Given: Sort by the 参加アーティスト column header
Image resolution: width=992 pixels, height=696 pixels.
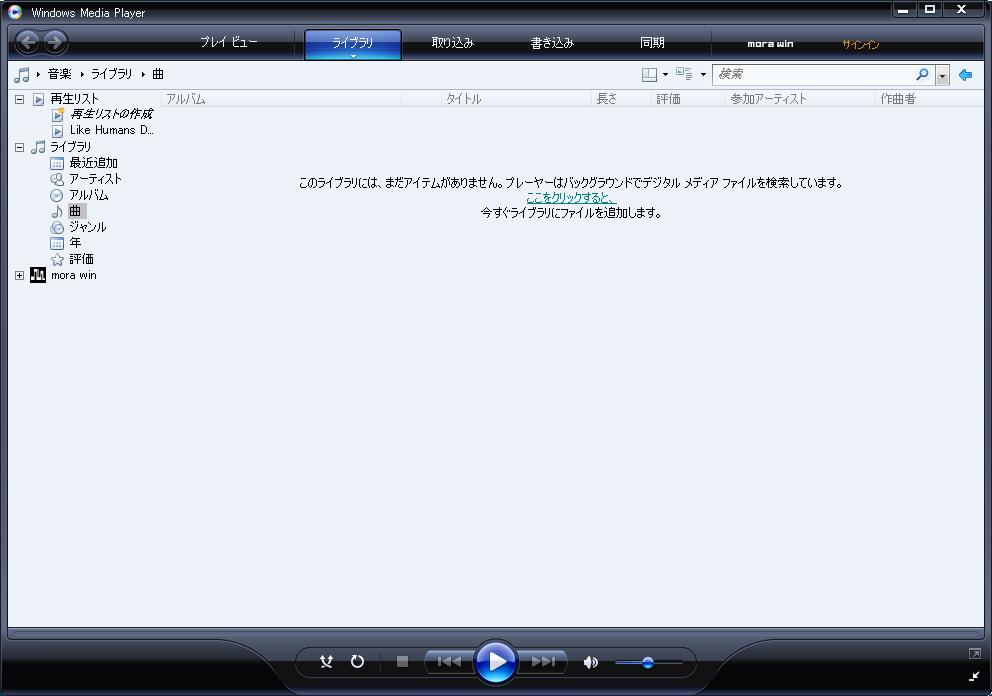Looking at the screenshot, I should tap(800, 99).
